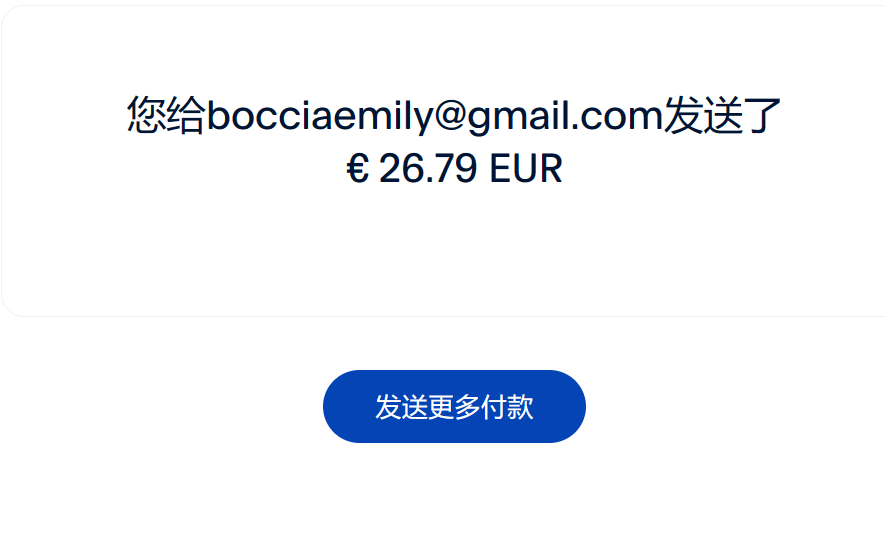The image size is (885, 559).
Task: Click the gmail.com domain in the email
Action: [x=565, y=117]
